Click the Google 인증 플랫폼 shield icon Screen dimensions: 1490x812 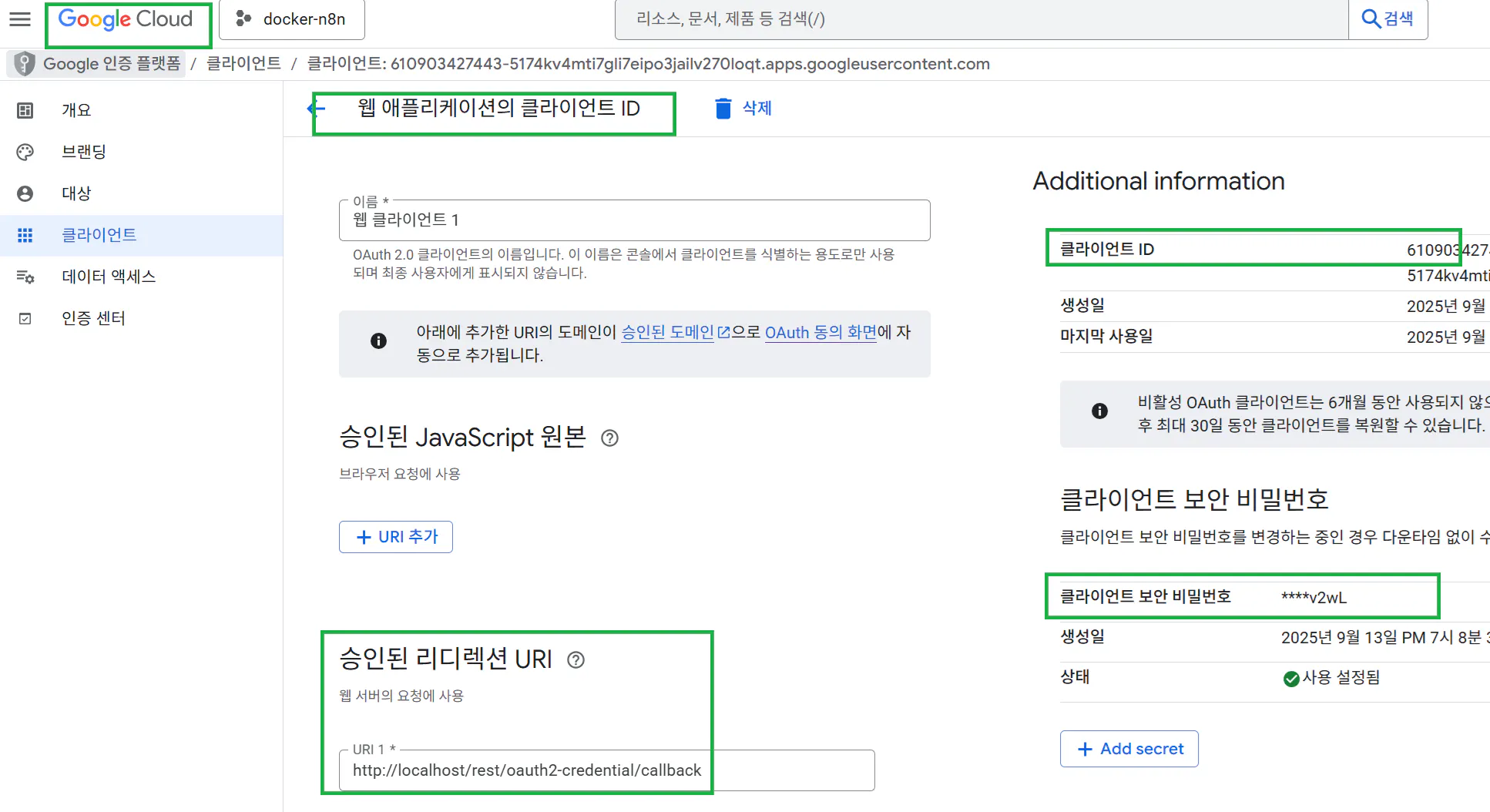point(25,63)
